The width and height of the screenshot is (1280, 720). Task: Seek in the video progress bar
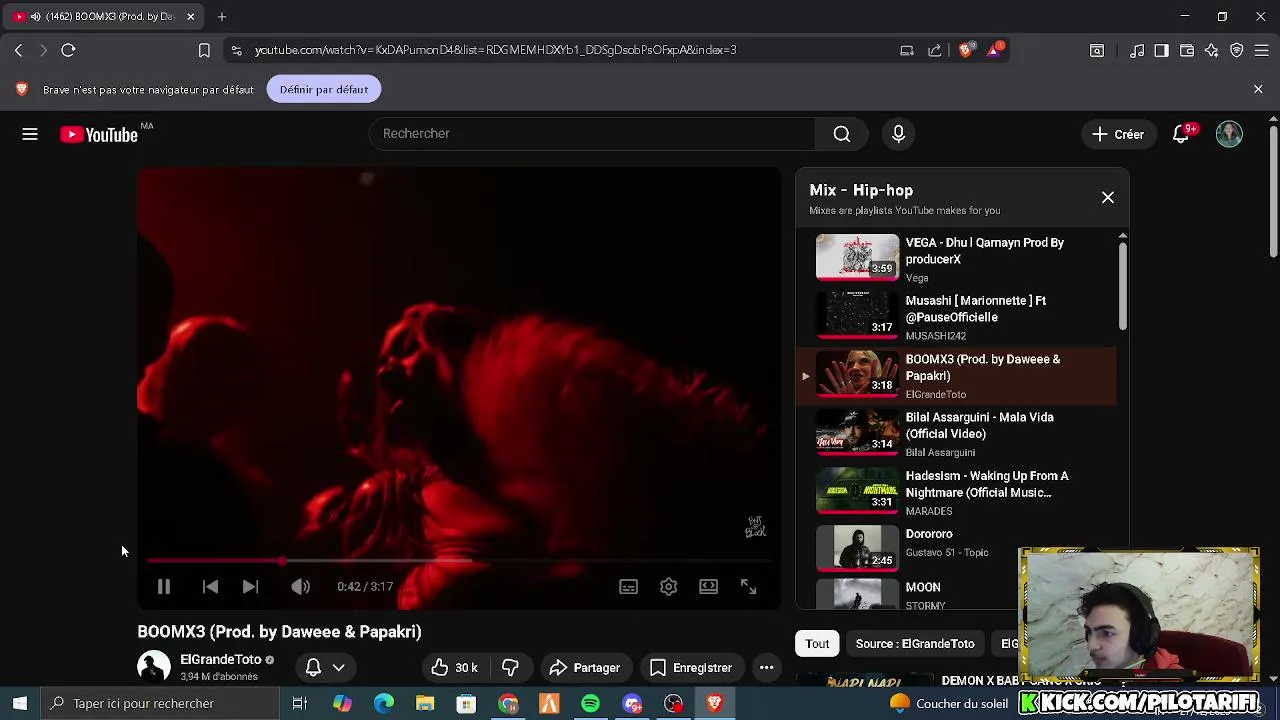pyautogui.click(x=459, y=561)
